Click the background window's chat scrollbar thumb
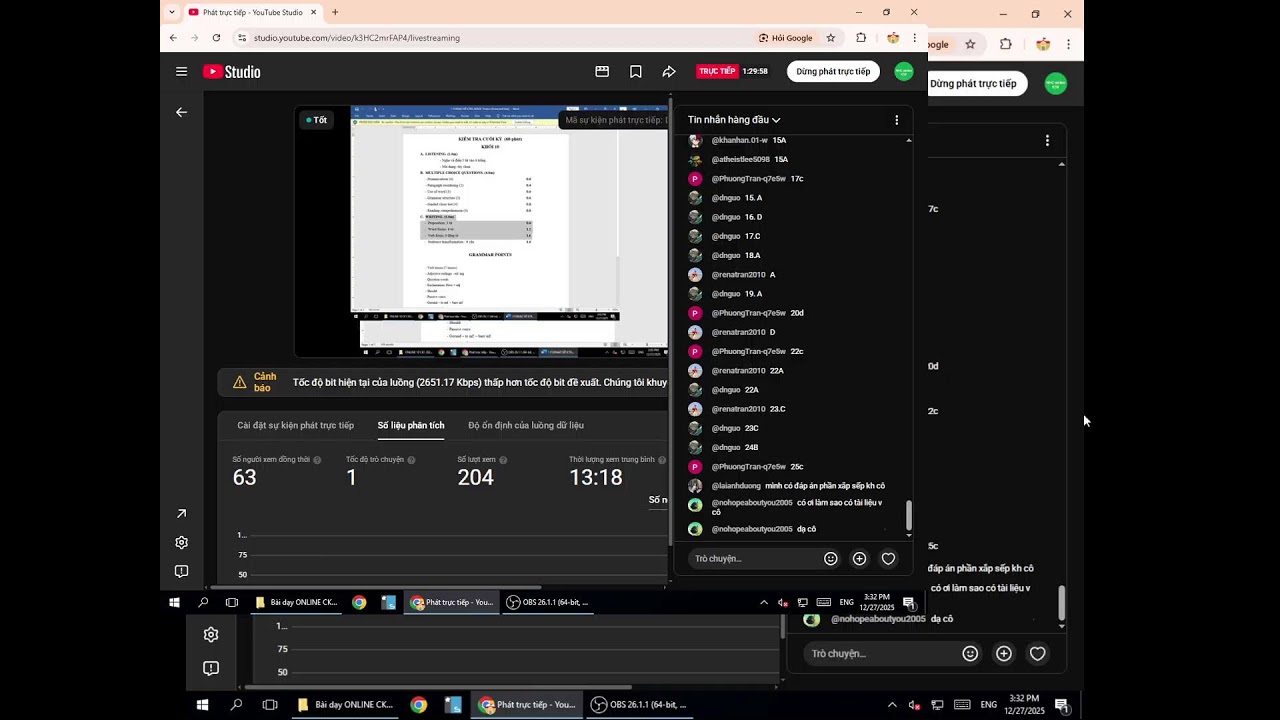1280x720 pixels. 1062,603
